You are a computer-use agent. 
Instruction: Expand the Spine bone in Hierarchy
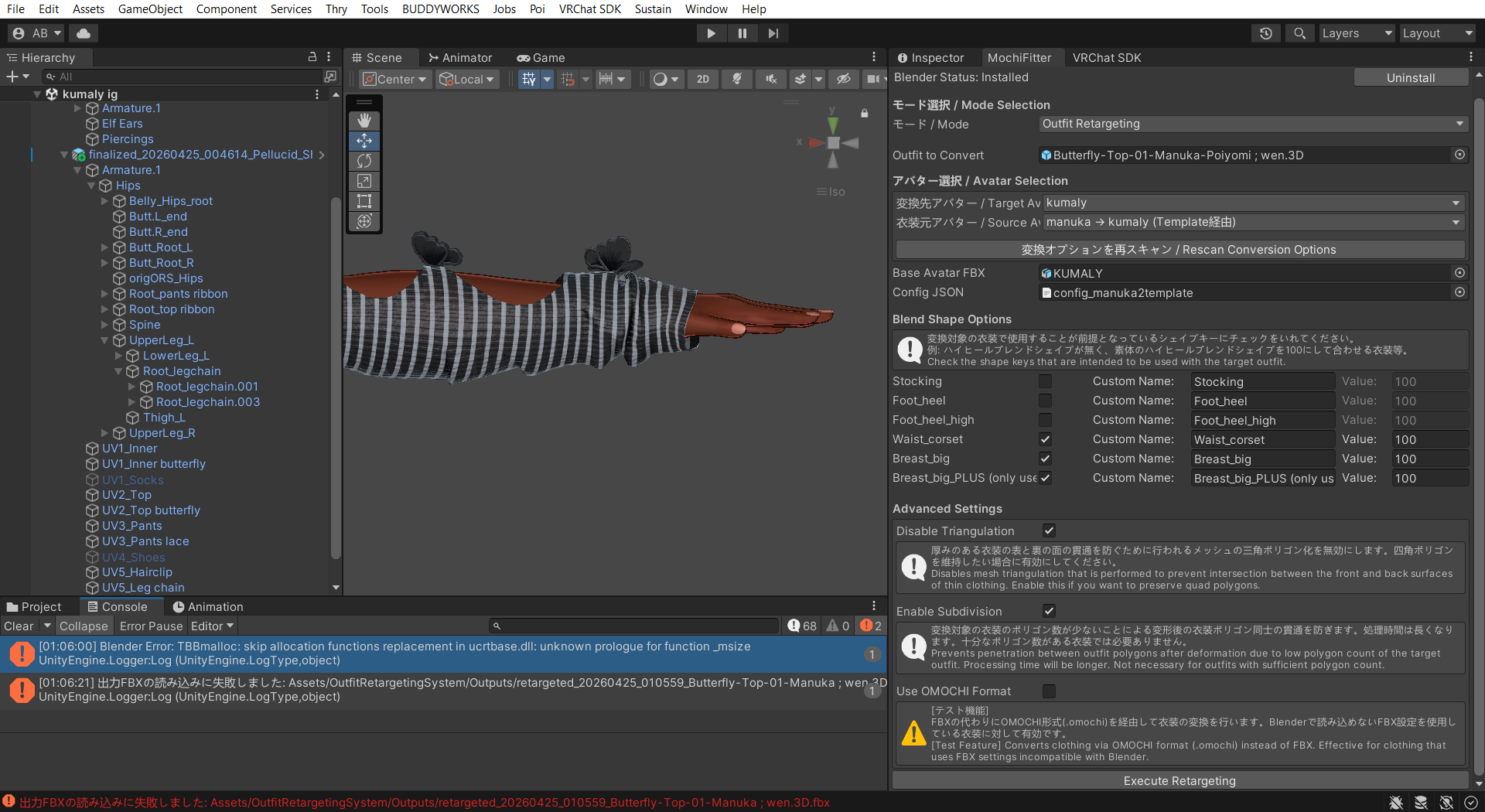(104, 325)
